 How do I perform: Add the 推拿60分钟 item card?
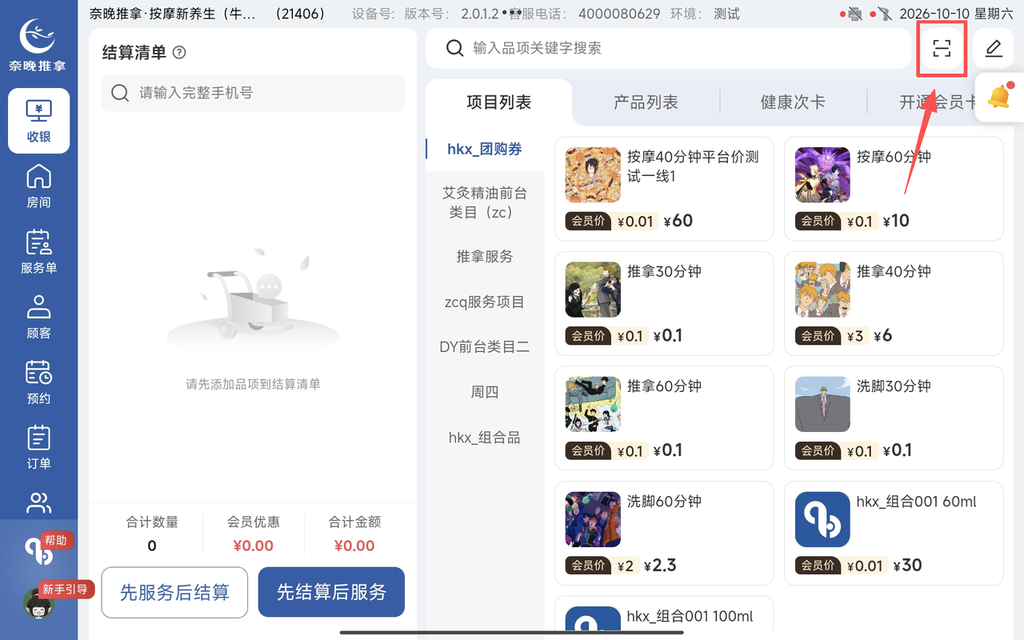tap(664, 418)
